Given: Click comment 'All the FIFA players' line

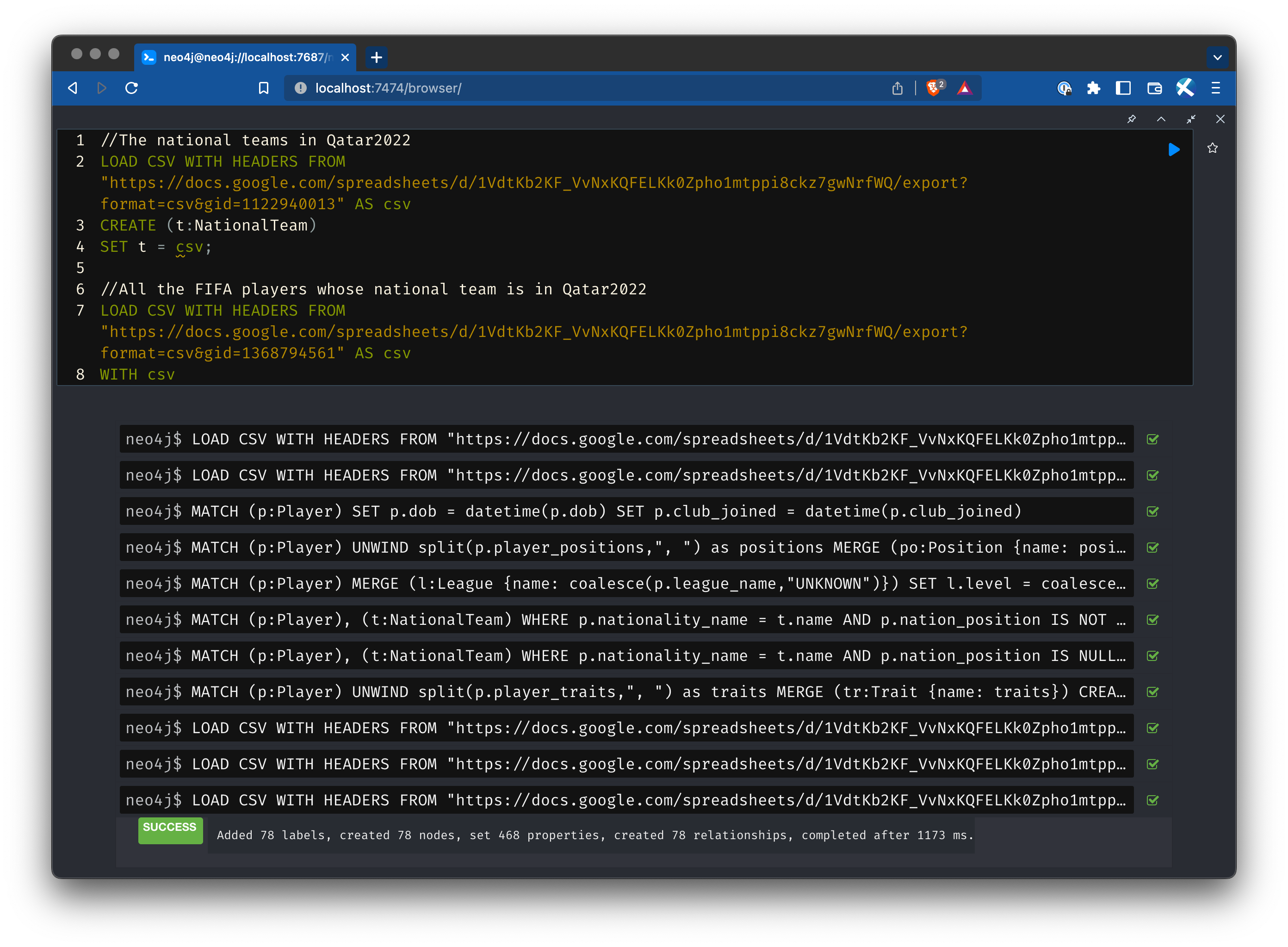Looking at the screenshot, I should [373, 289].
